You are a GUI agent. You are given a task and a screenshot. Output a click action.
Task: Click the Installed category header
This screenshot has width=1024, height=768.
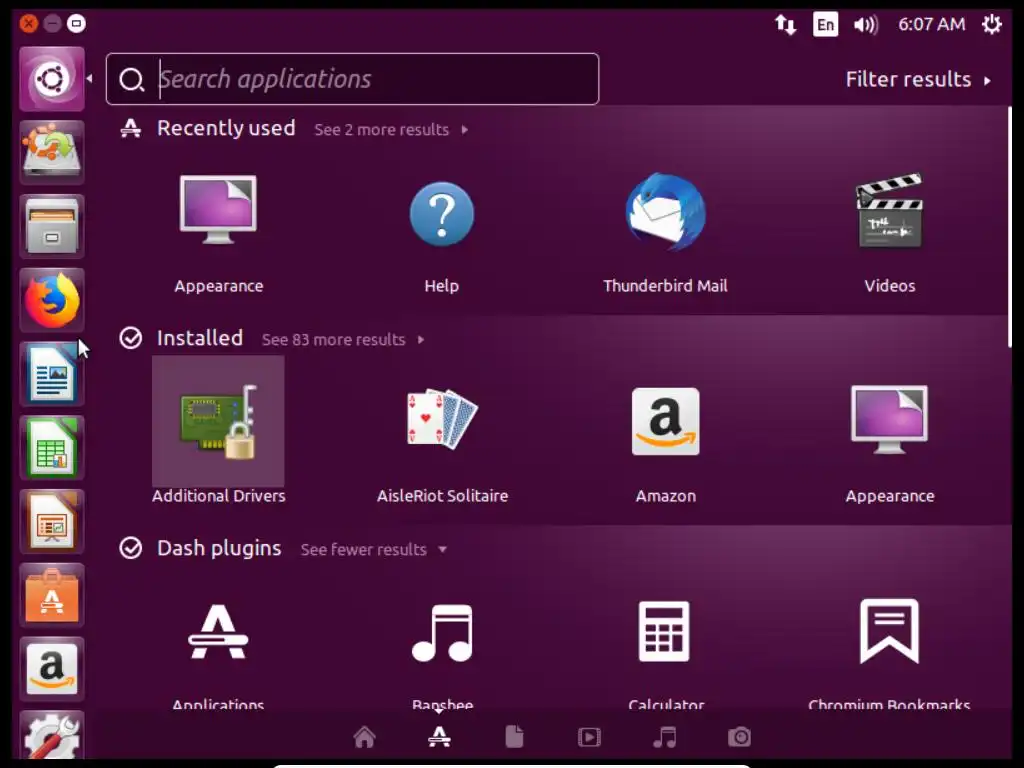[200, 338]
